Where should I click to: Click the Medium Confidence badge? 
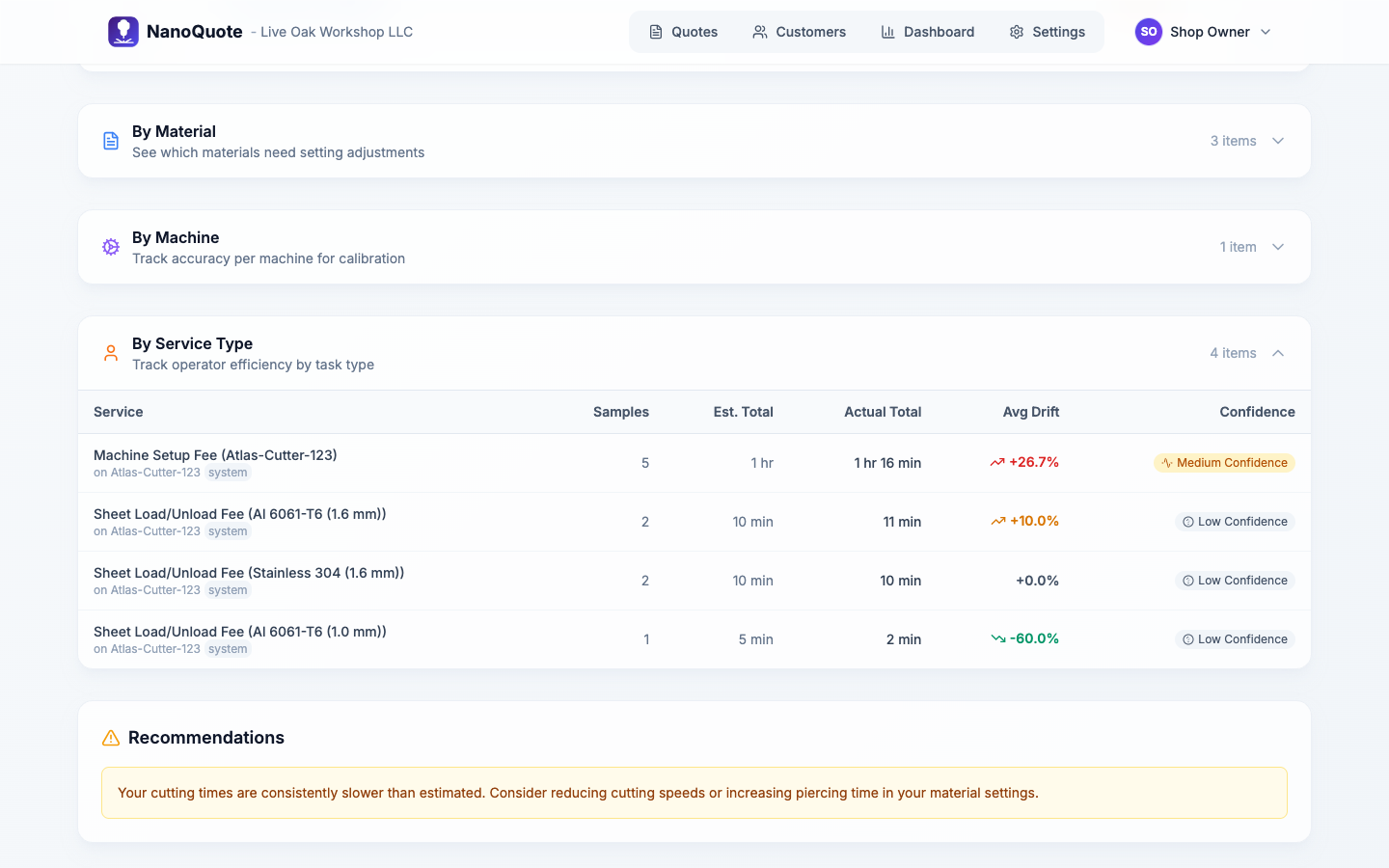pos(1224,463)
